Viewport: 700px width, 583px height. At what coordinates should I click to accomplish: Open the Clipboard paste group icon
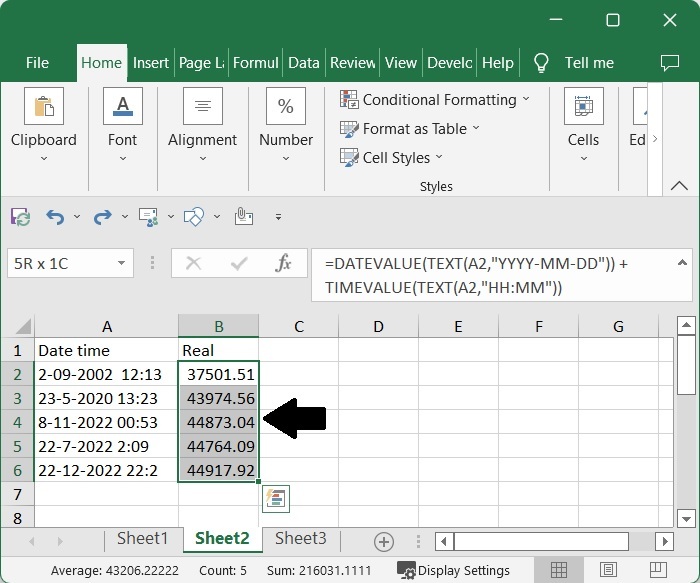(x=44, y=106)
